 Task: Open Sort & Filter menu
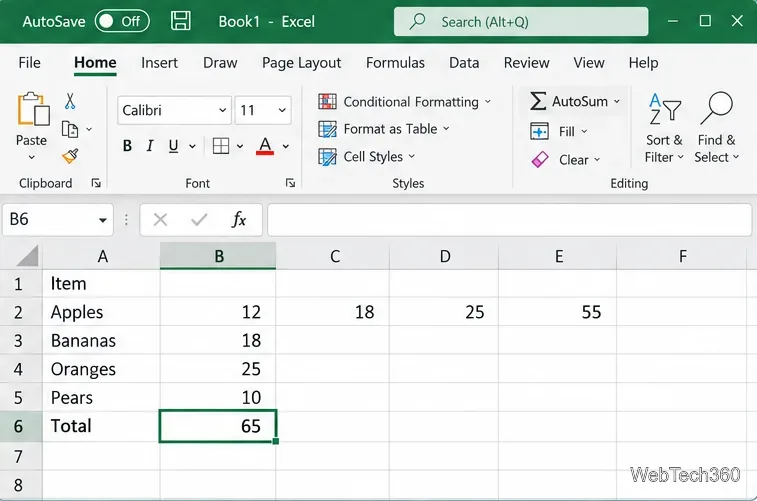coord(664,128)
